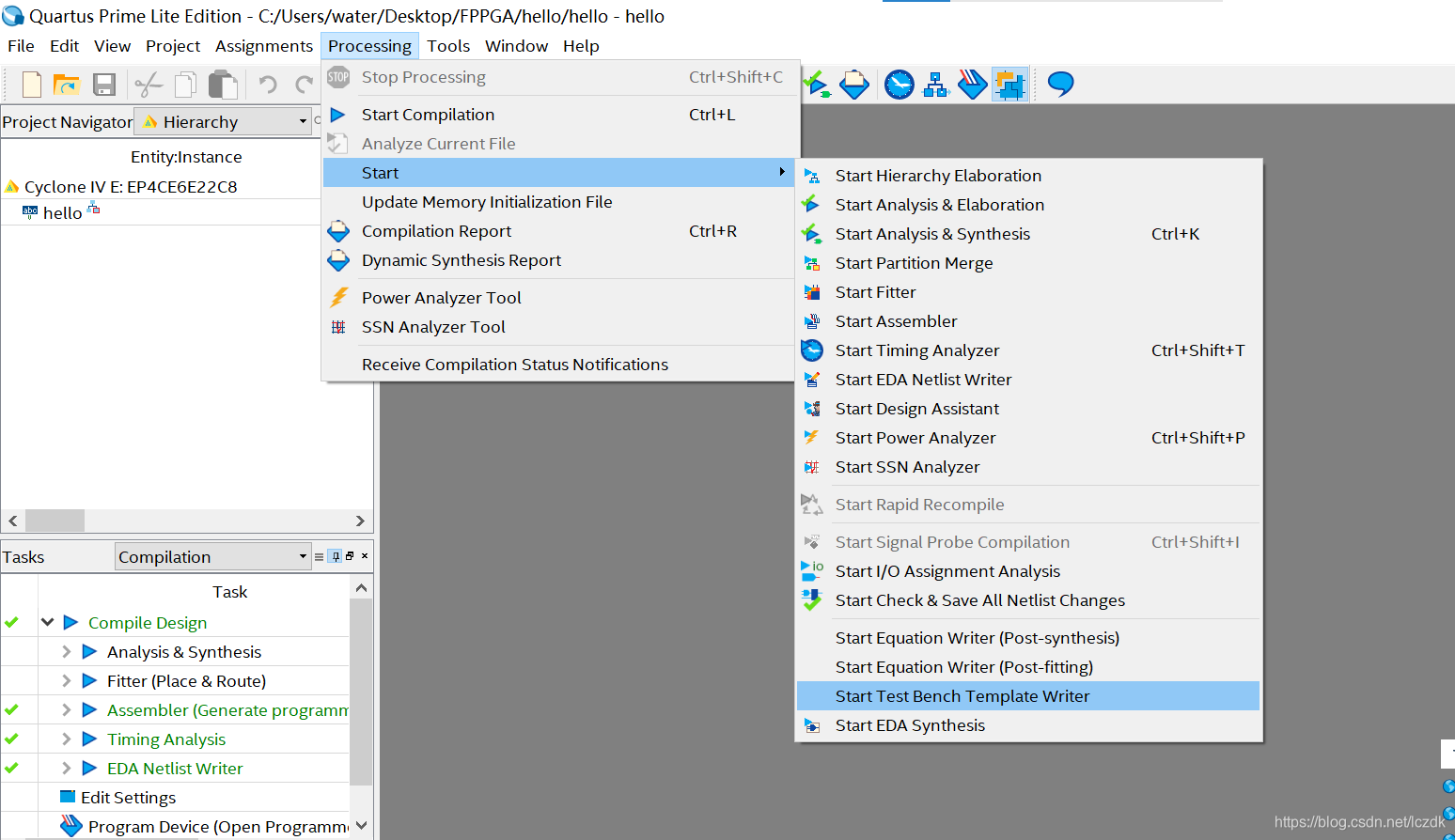1455x840 pixels.
Task: Expand the Timing Analysis task
Action: click(x=66, y=739)
